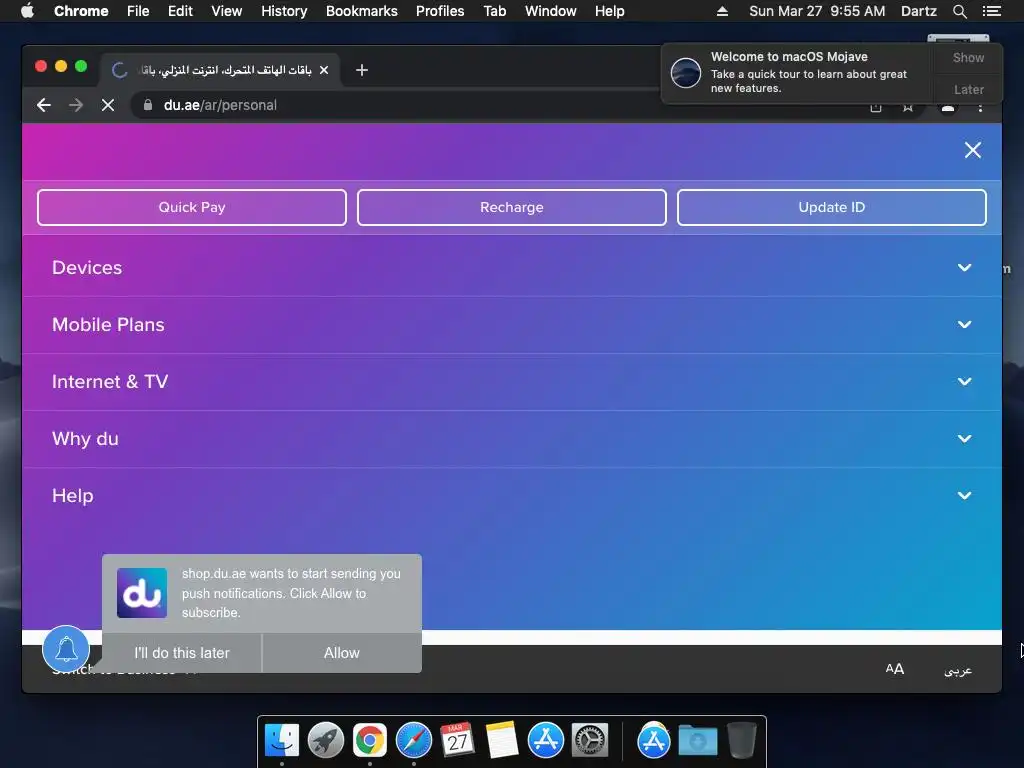This screenshot has width=1024, height=768.
Task: Open the Trash in the Dock
Action: pyautogui.click(x=741, y=741)
